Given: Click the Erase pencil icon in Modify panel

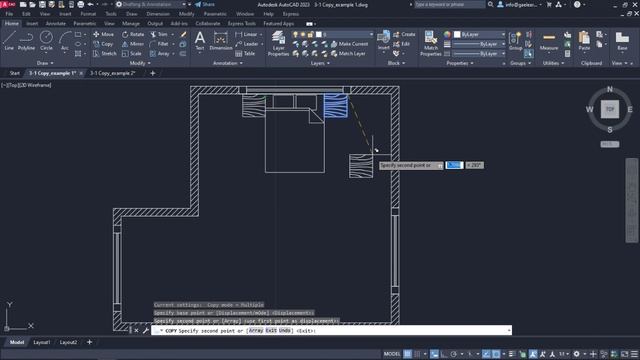Looking at the screenshot, I should [183, 34].
